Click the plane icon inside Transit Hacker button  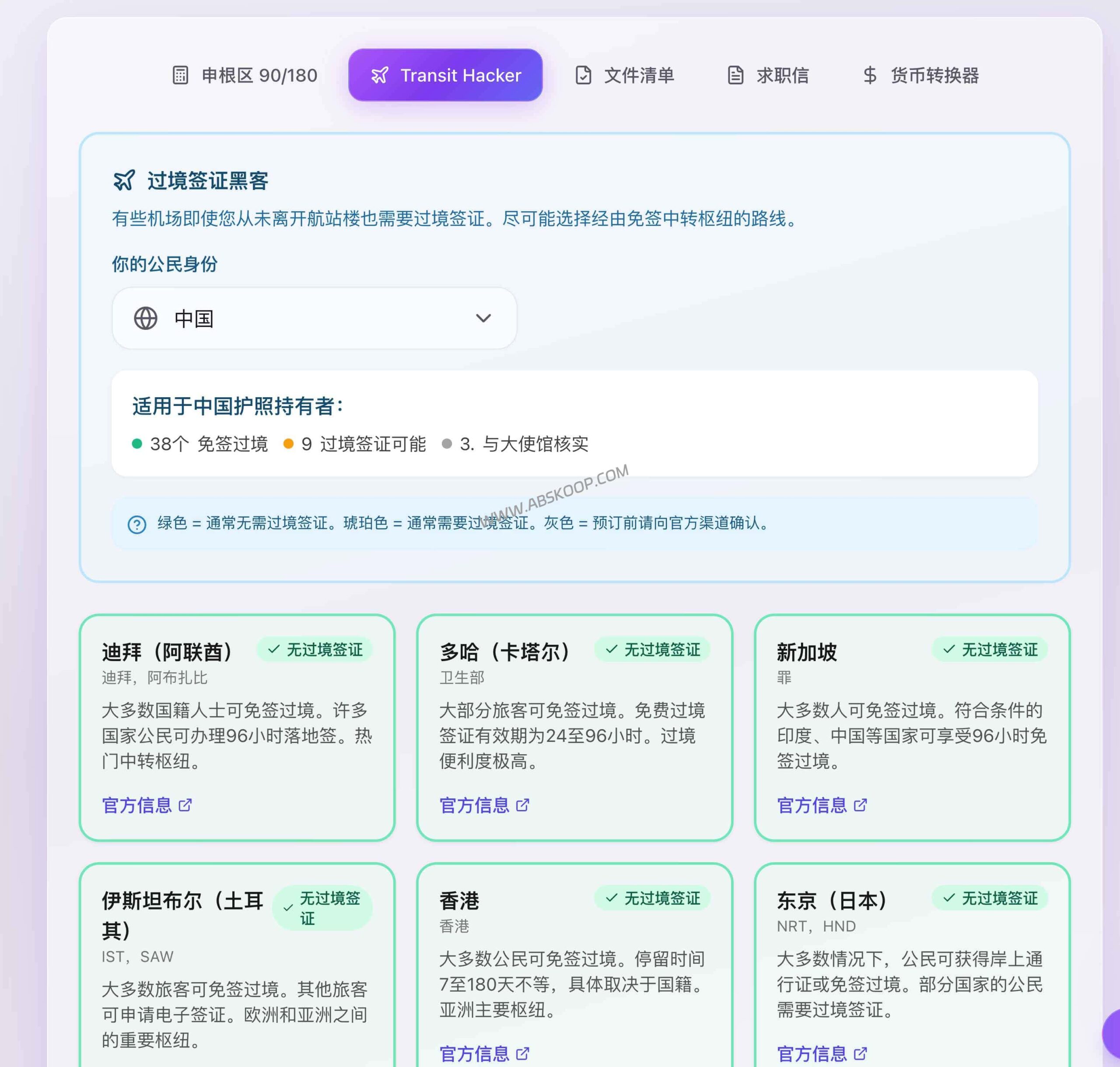(x=381, y=74)
